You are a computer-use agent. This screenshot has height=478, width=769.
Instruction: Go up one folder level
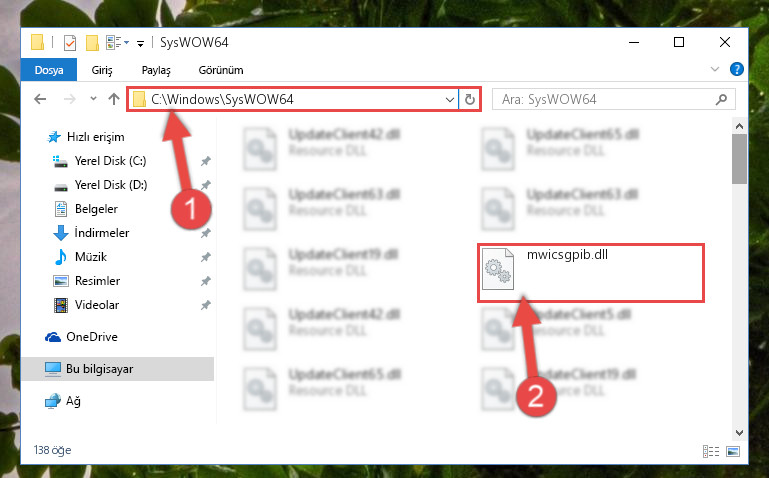point(114,100)
